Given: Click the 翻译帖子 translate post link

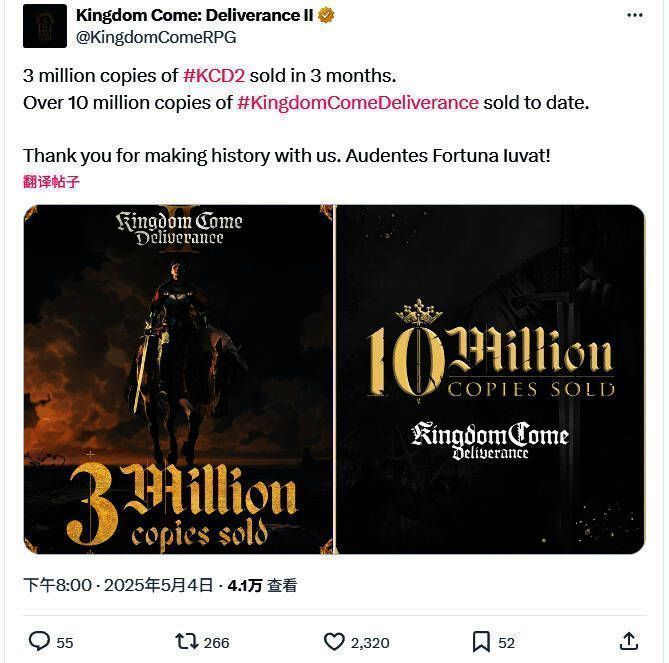Looking at the screenshot, I should pyautogui.click(x=51, y=182).
